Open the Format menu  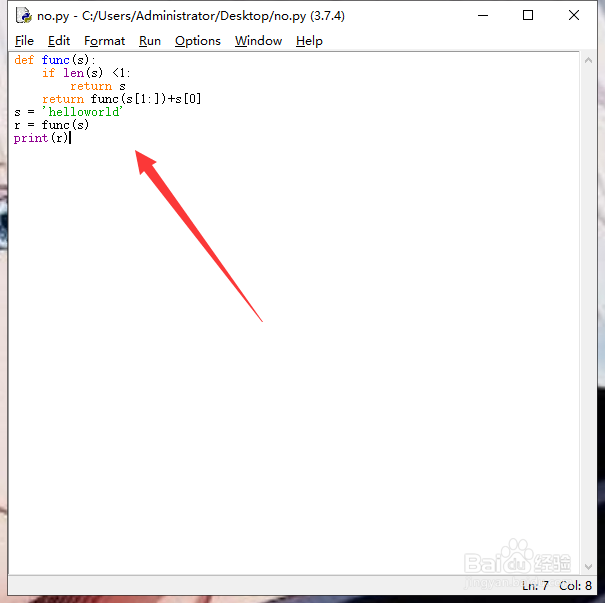104,41
